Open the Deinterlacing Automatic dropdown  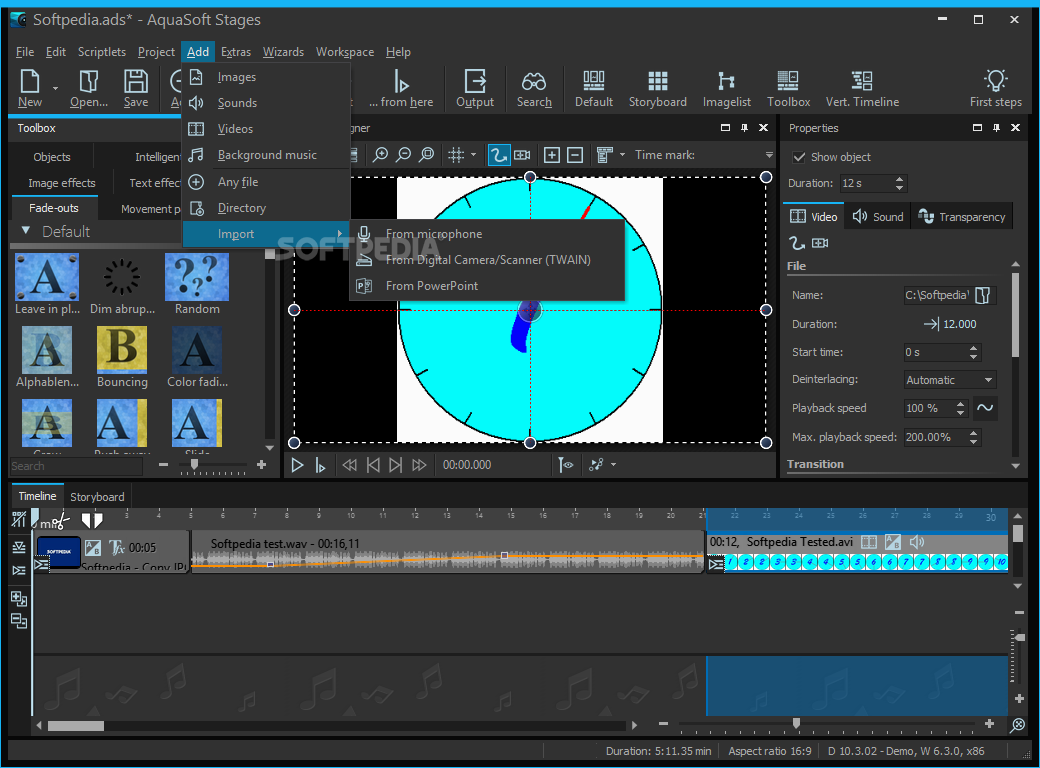[x=950, y=380]
